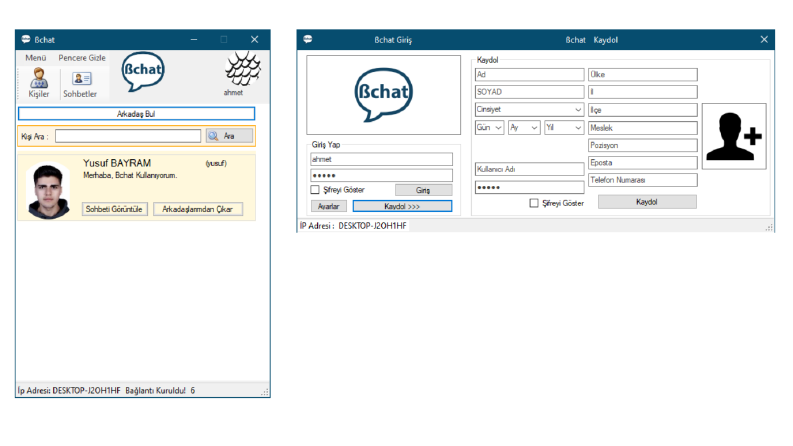Open the Gün day dropdown
793x446 pixels.
pyautogui.click(x=489, y=127)
